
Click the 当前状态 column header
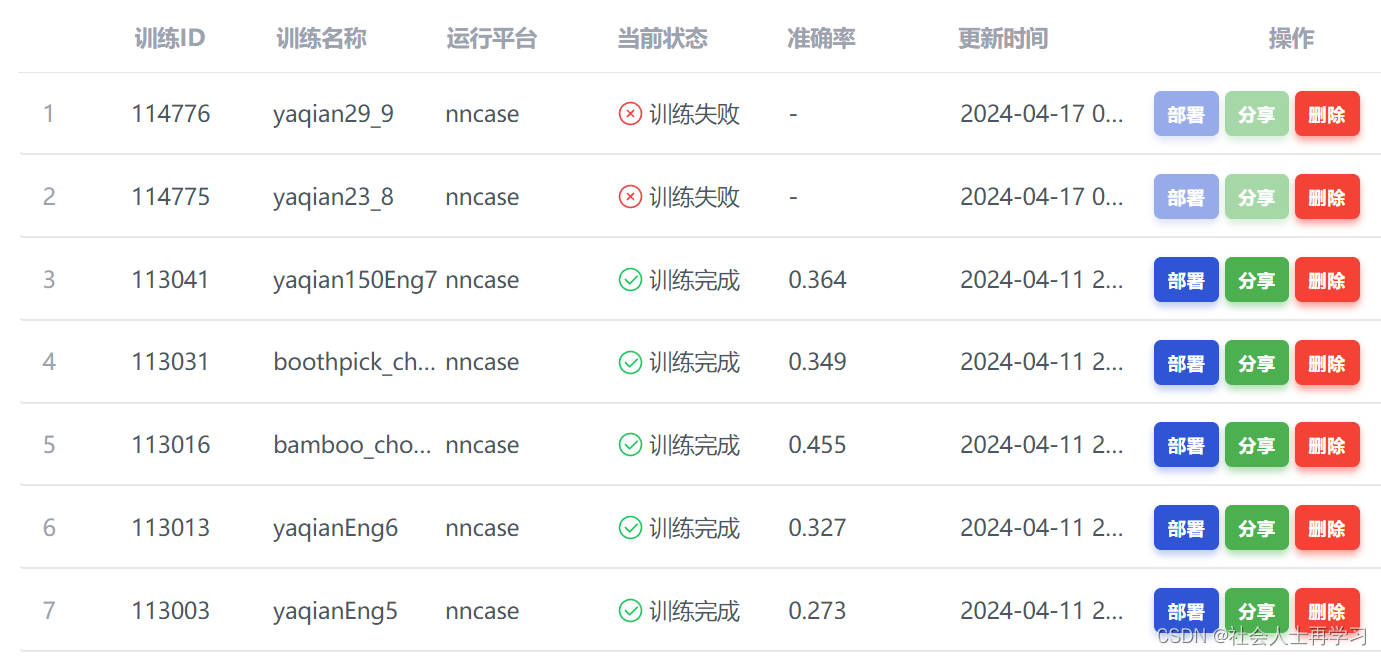click(662, 38)
